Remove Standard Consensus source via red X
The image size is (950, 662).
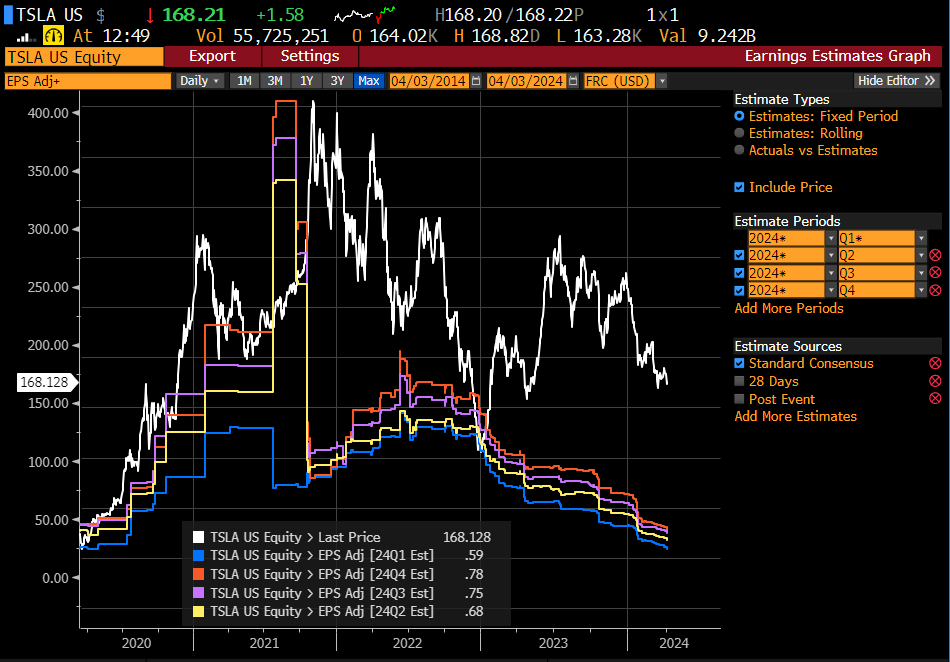click(x=936, y=363)
